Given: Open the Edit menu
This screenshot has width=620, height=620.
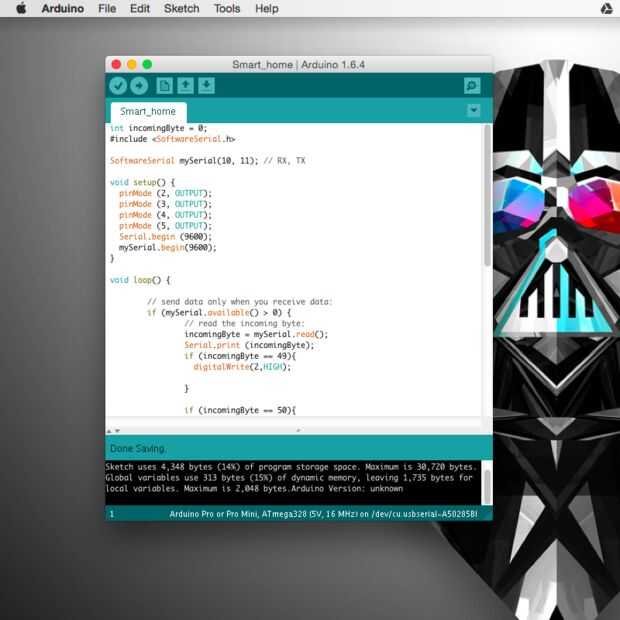Looking at the screenshot, I should 140,8.
